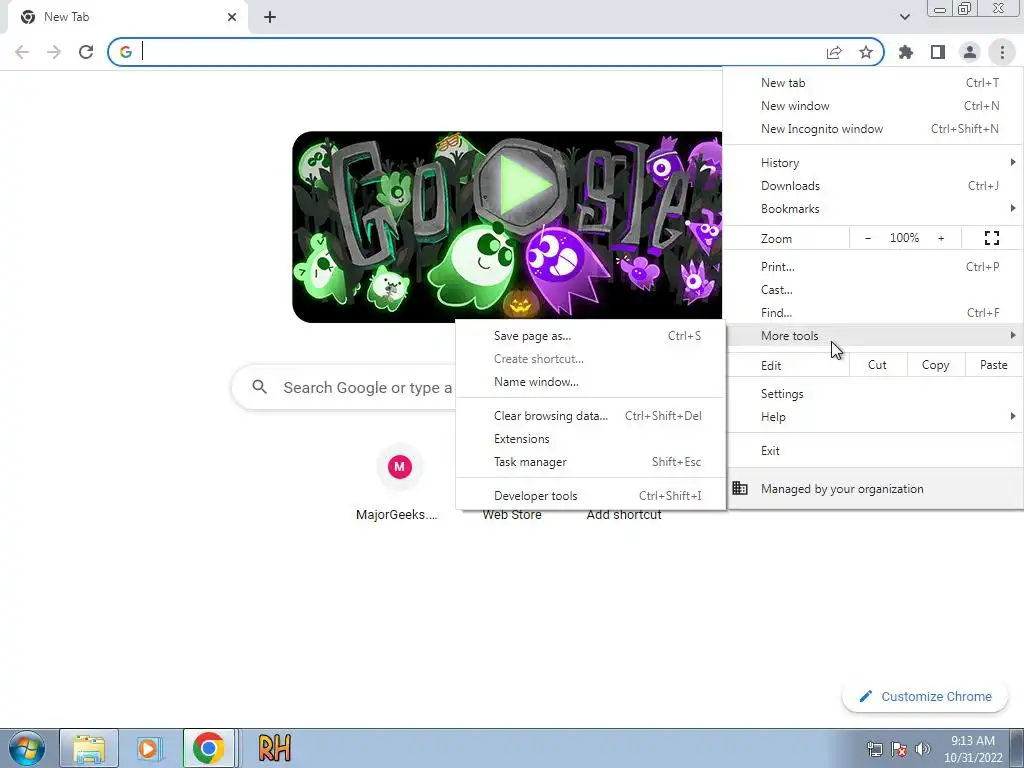Choose Exit in the Chrome menu
This screenshot has width=1024, height=768.
(x=873, y=451)
